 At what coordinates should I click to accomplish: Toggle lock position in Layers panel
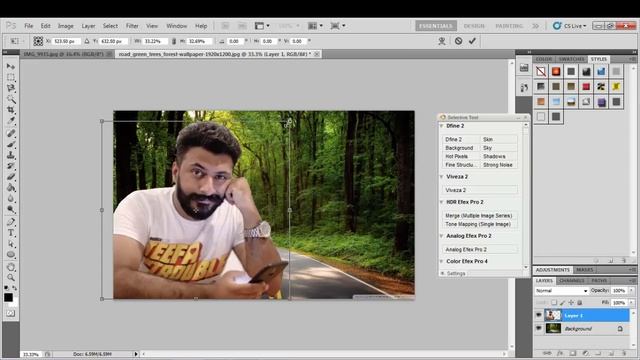click(x=571, y=302)
